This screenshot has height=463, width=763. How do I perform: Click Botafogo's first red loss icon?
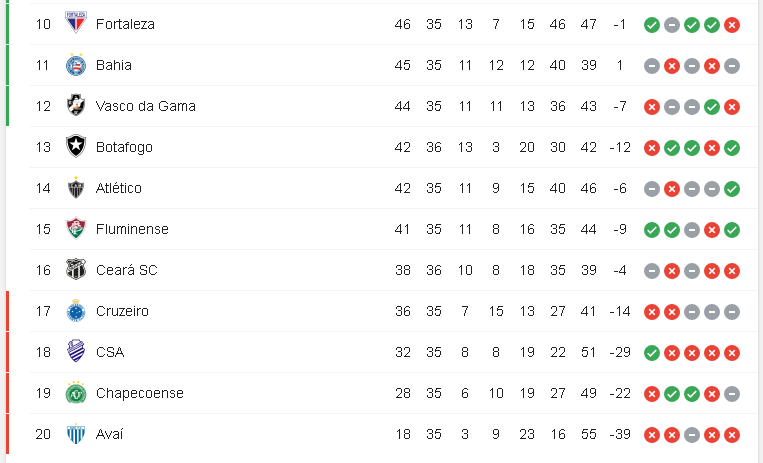click(652, 148)
